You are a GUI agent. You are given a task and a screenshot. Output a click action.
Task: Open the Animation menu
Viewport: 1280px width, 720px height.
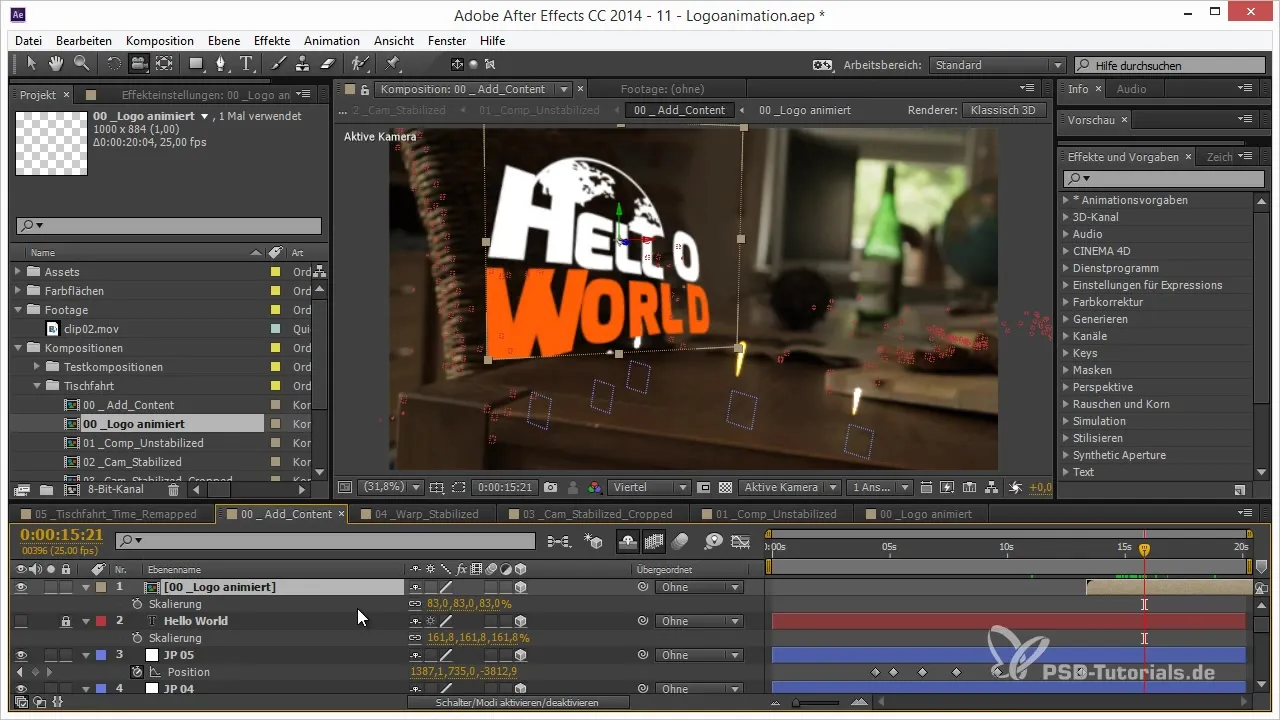[x=332, y=41]
